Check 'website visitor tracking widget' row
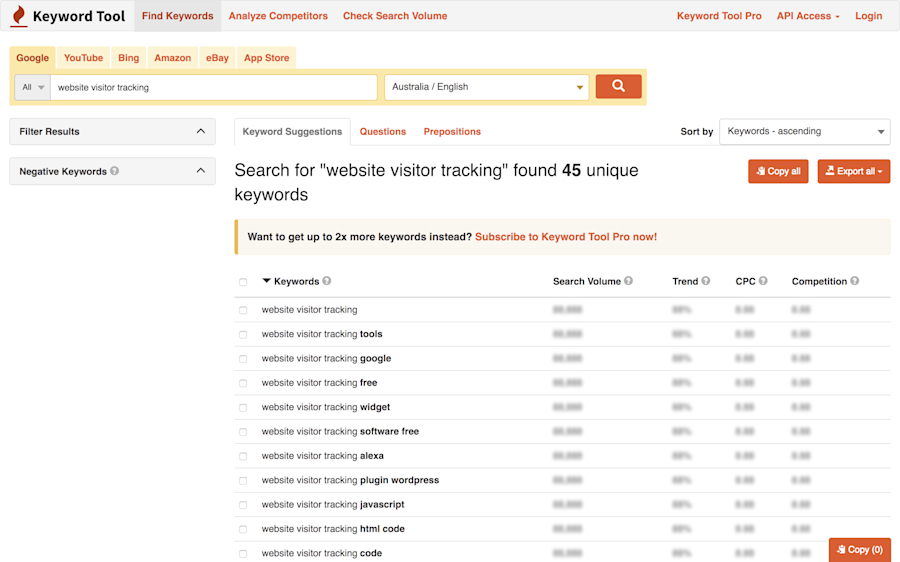Image resolution: width=900 pixels, height=562 pixels. [243, 408]
